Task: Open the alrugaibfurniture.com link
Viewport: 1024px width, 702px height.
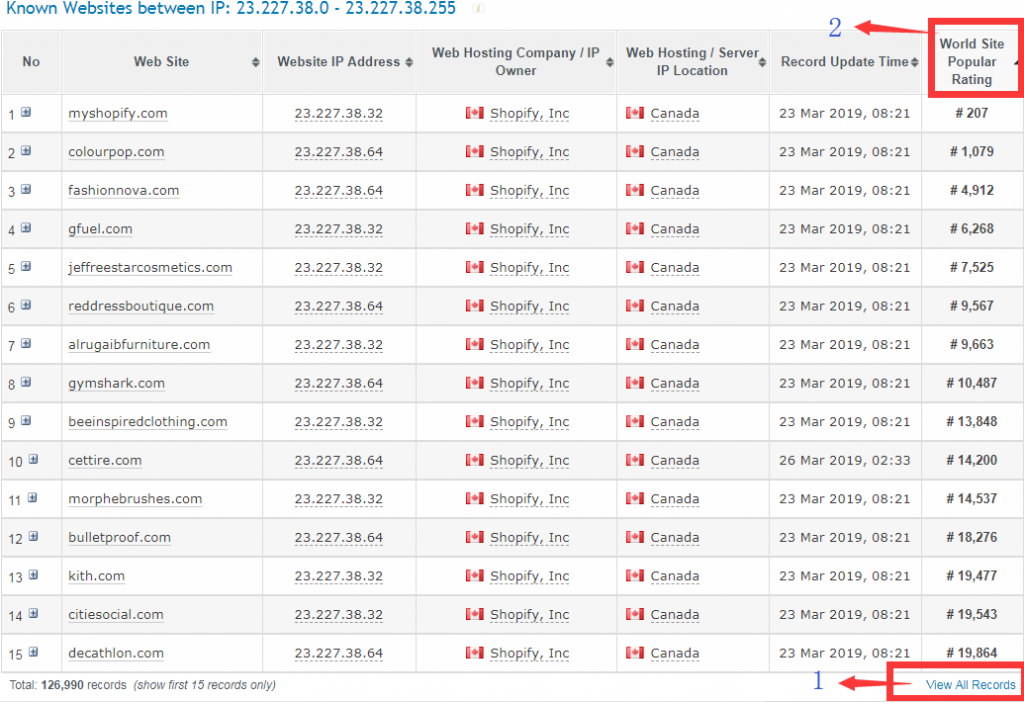Action: 139,344
